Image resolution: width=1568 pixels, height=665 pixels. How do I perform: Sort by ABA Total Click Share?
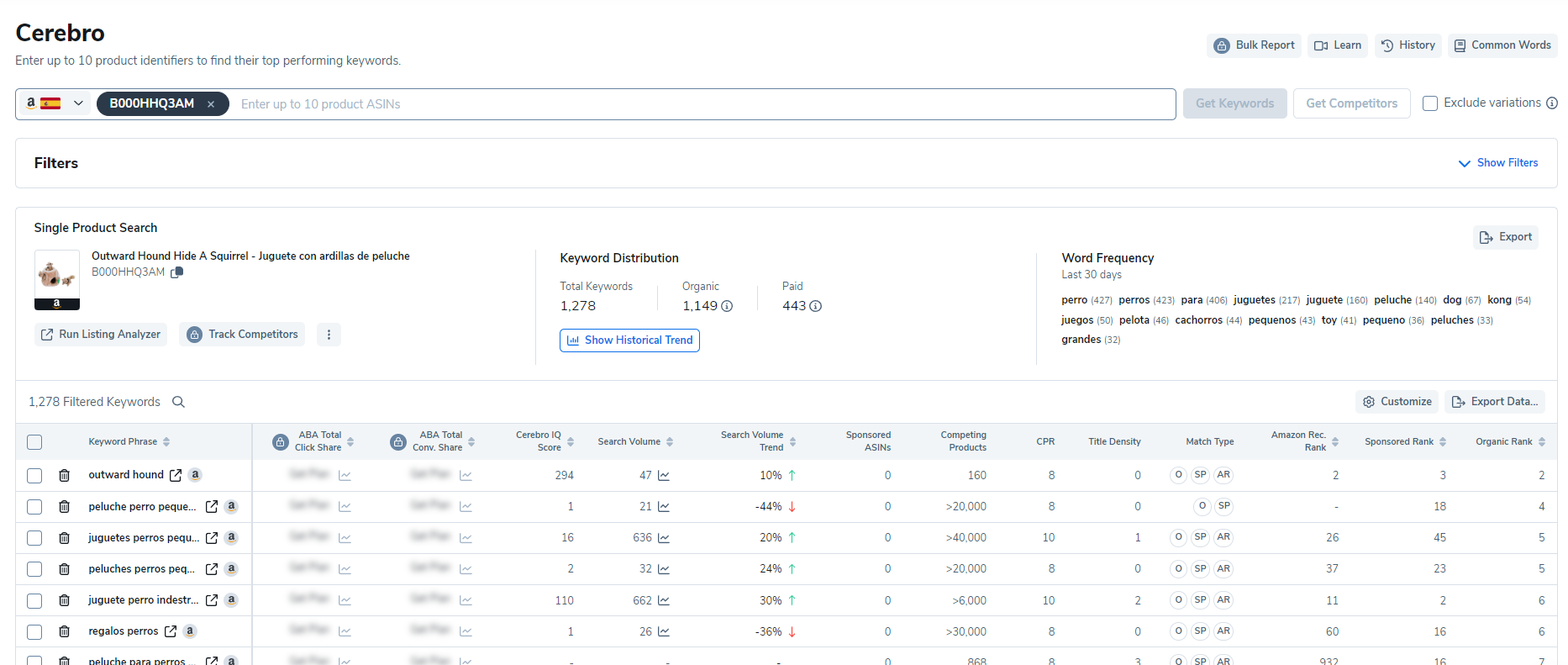[350, 442]
